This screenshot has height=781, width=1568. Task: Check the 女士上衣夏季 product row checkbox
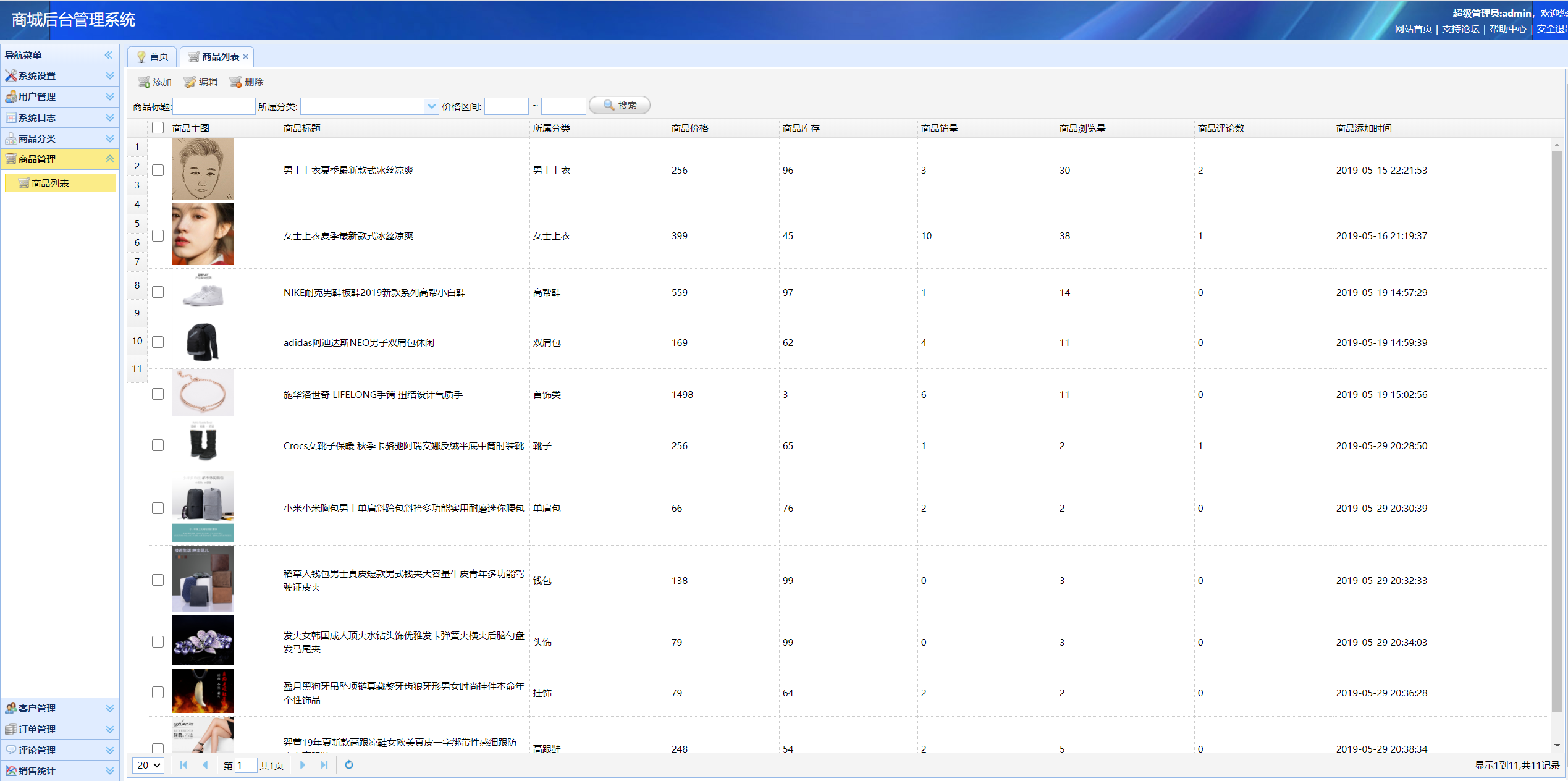tap(158, 236)
